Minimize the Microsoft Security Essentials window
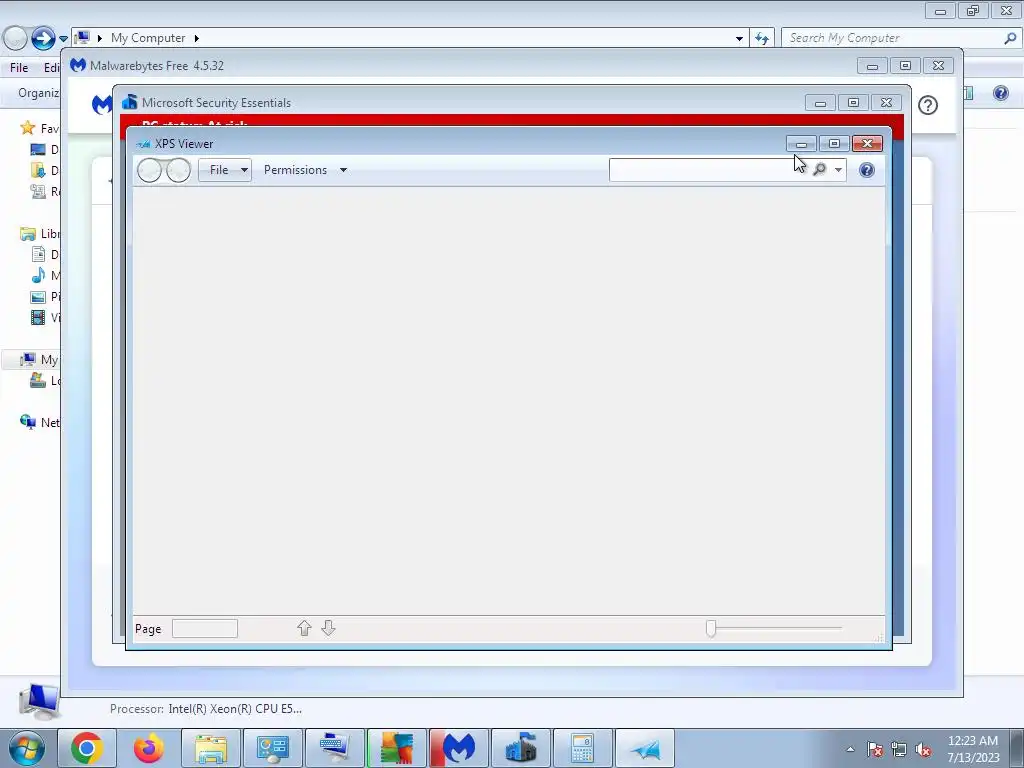This screenshot has height=768, width=1024. point(820,103)
